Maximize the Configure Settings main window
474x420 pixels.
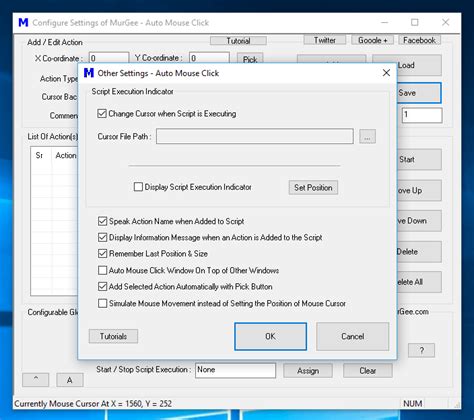pos(414,22)
